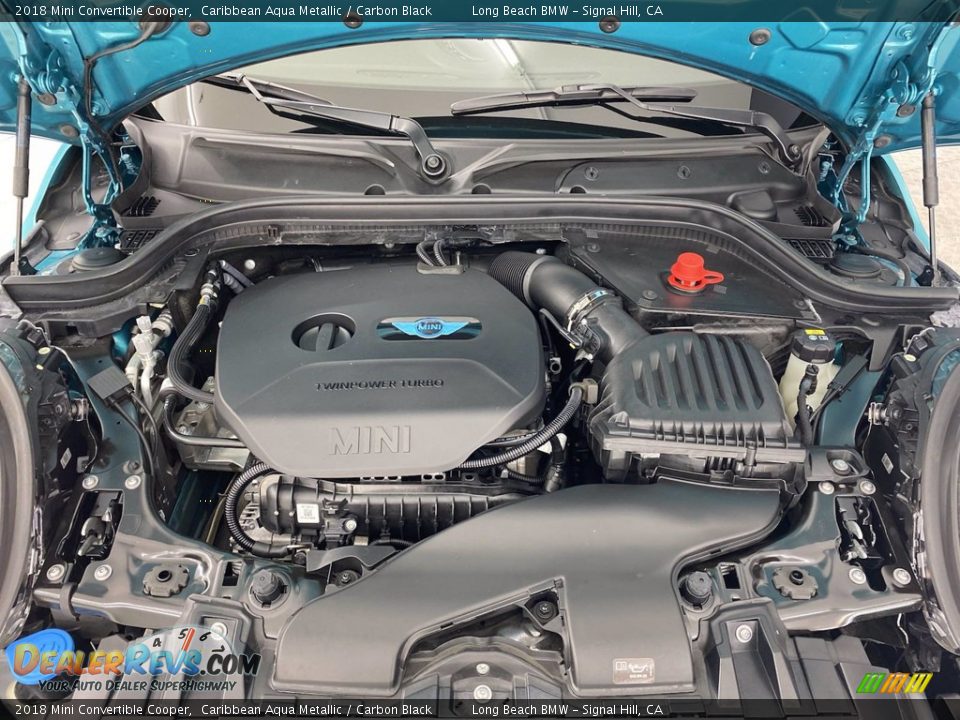Click 'Long Beach BMW - Signal Hill, CA' at top
The width and height of the screenshot is (960, 720).
(566, 11)
